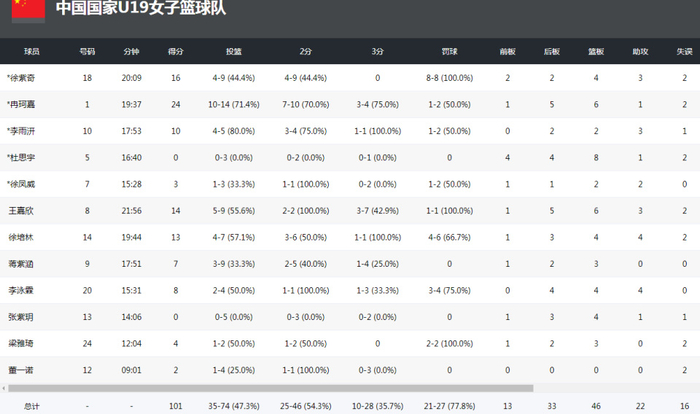Click the 投篮 column header
The image size is (700, 414).
pyautogui.click(x=233, y=50)
